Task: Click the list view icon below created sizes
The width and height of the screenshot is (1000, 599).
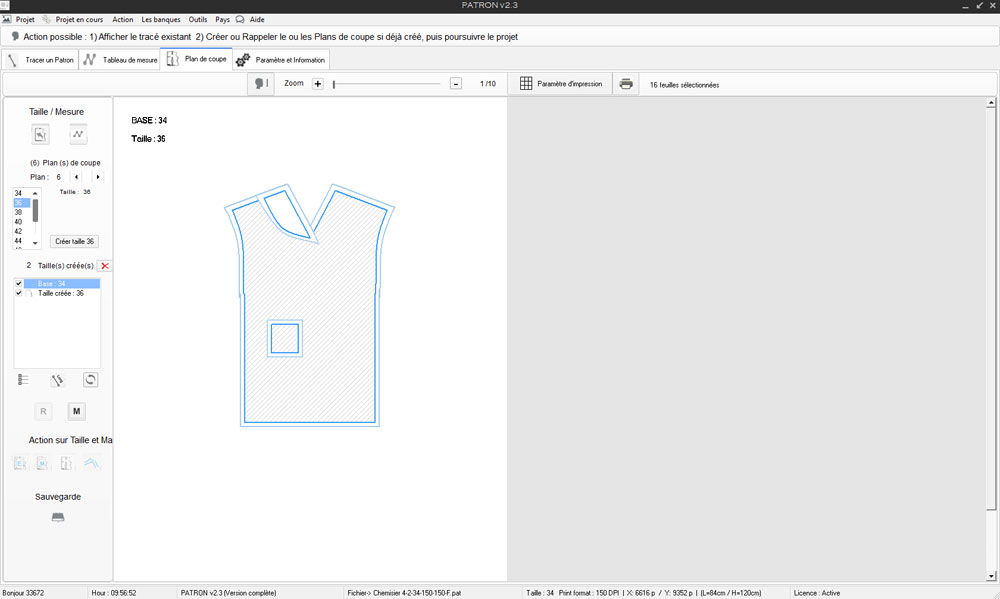Action: [24, 380]
